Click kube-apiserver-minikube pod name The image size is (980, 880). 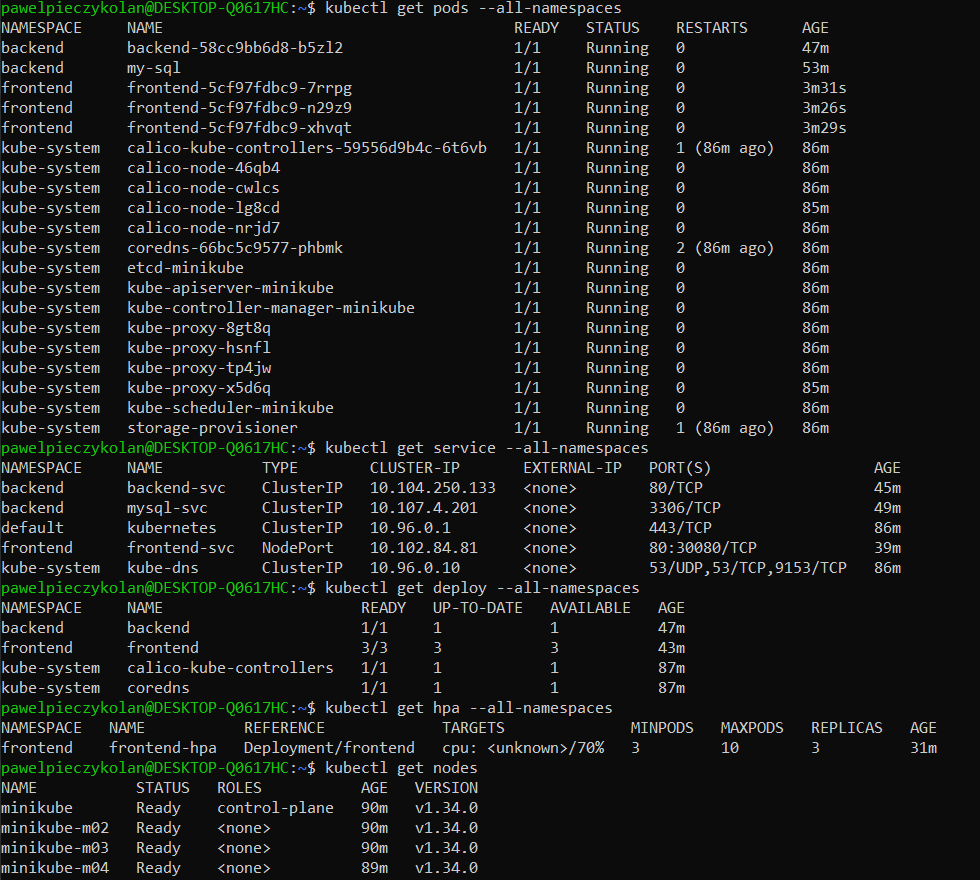(231, 288)
